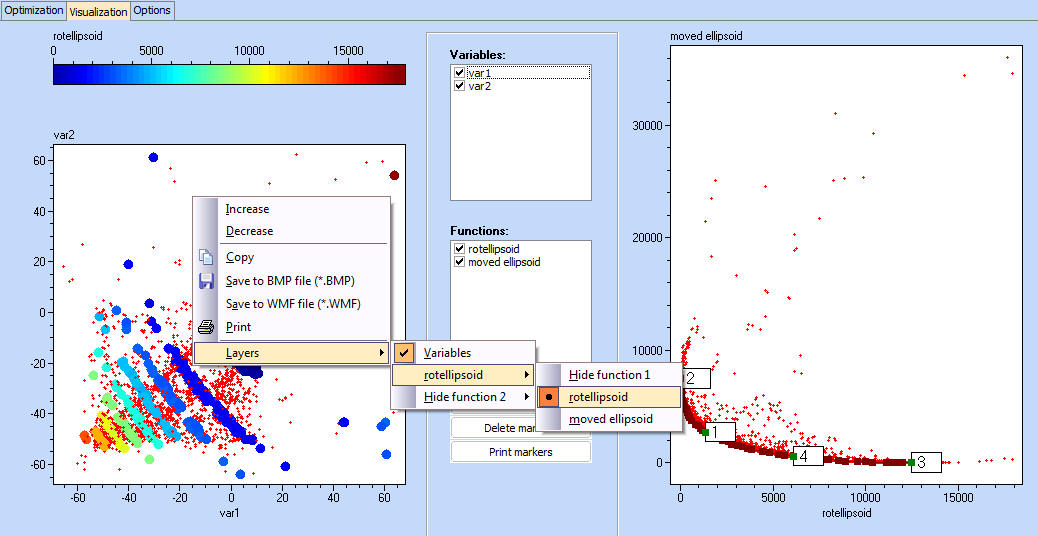The height and width of the screenshot is (536, 1038).
Task: Uncheck the var2 variable checkbox
Action: [x=459, y=86]
